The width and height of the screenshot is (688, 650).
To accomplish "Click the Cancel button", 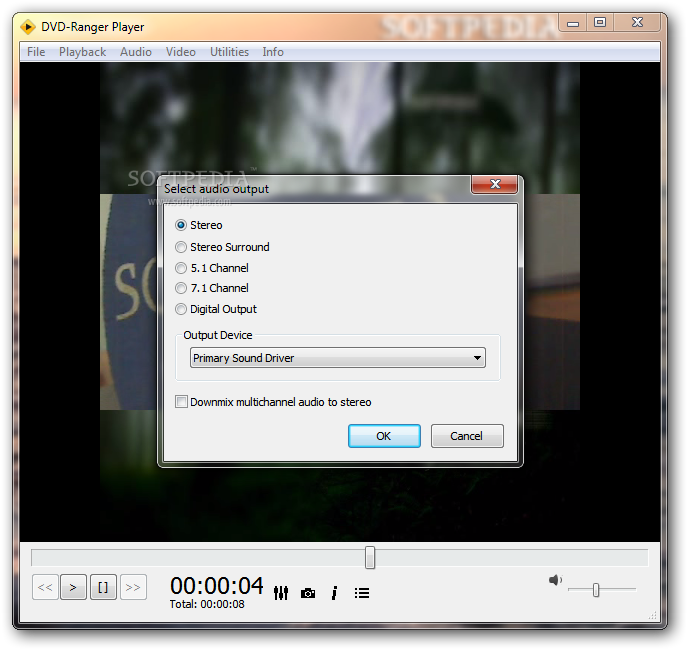I will pos(467,436).
